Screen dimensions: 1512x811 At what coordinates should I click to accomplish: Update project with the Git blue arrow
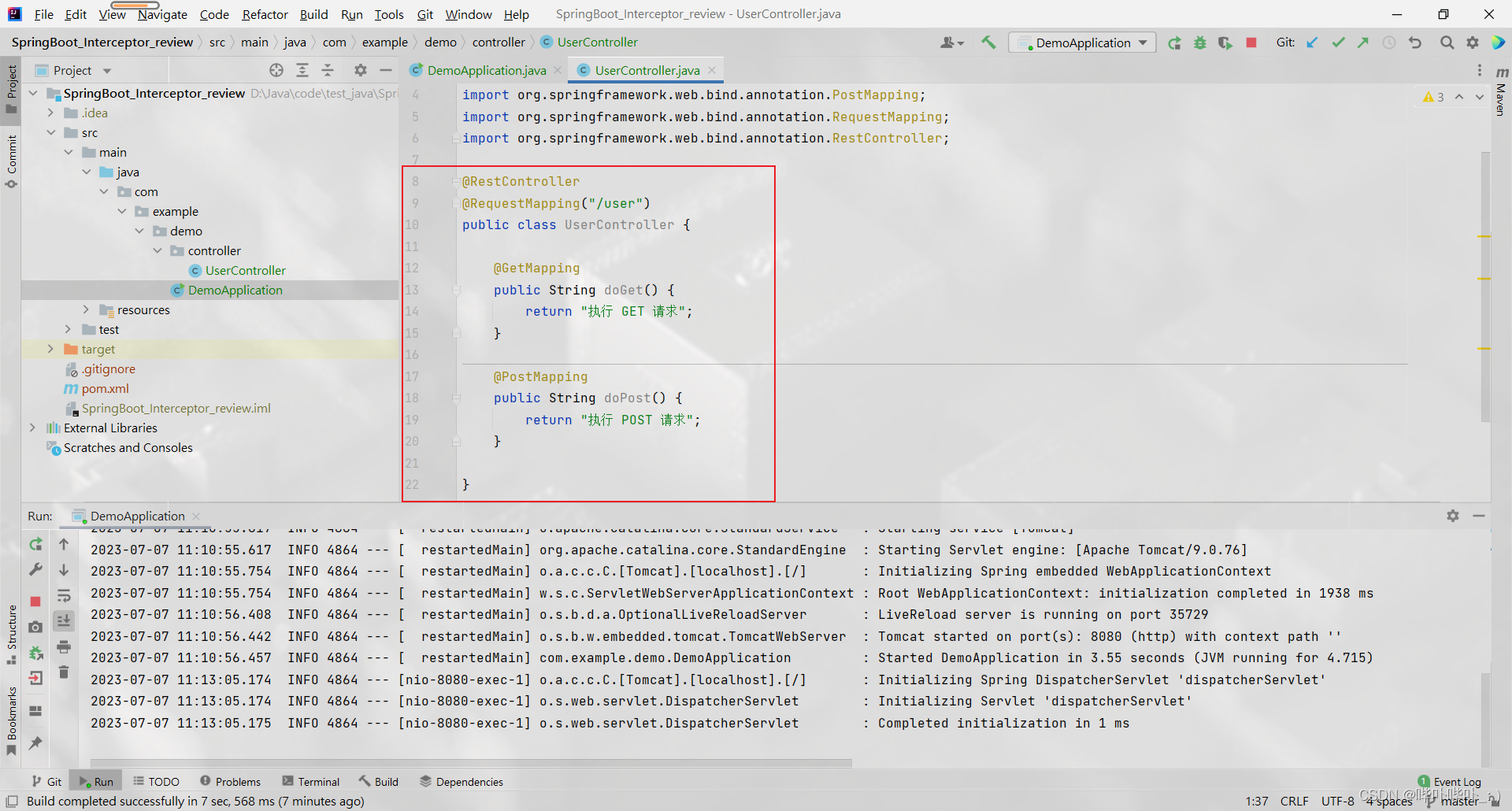(1312, 43)
